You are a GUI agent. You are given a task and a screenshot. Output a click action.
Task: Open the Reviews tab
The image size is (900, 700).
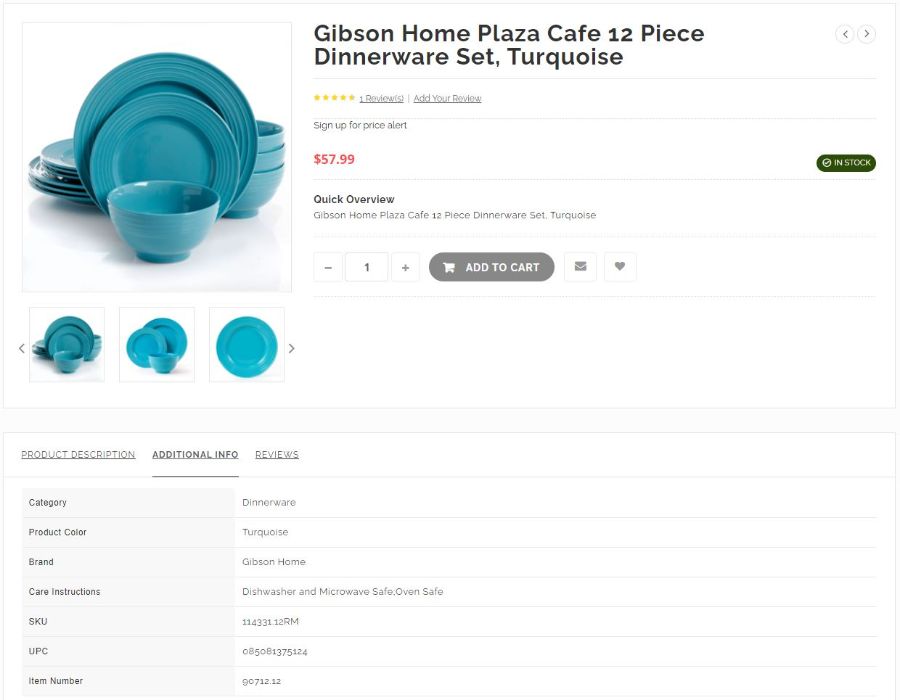tap(277, 454)
